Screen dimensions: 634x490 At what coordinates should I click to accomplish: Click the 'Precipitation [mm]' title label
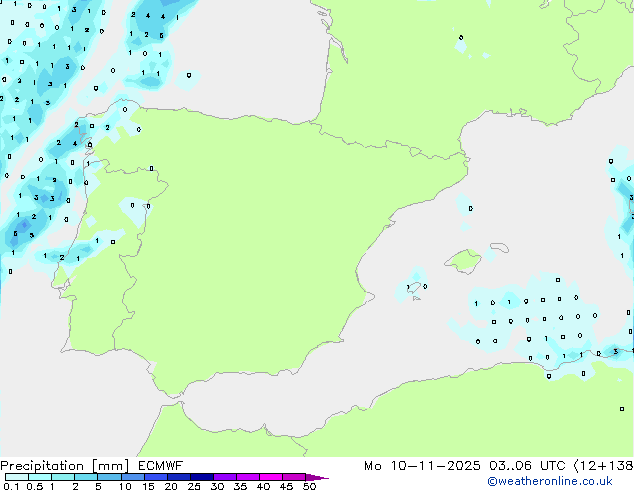coord(65,466)
